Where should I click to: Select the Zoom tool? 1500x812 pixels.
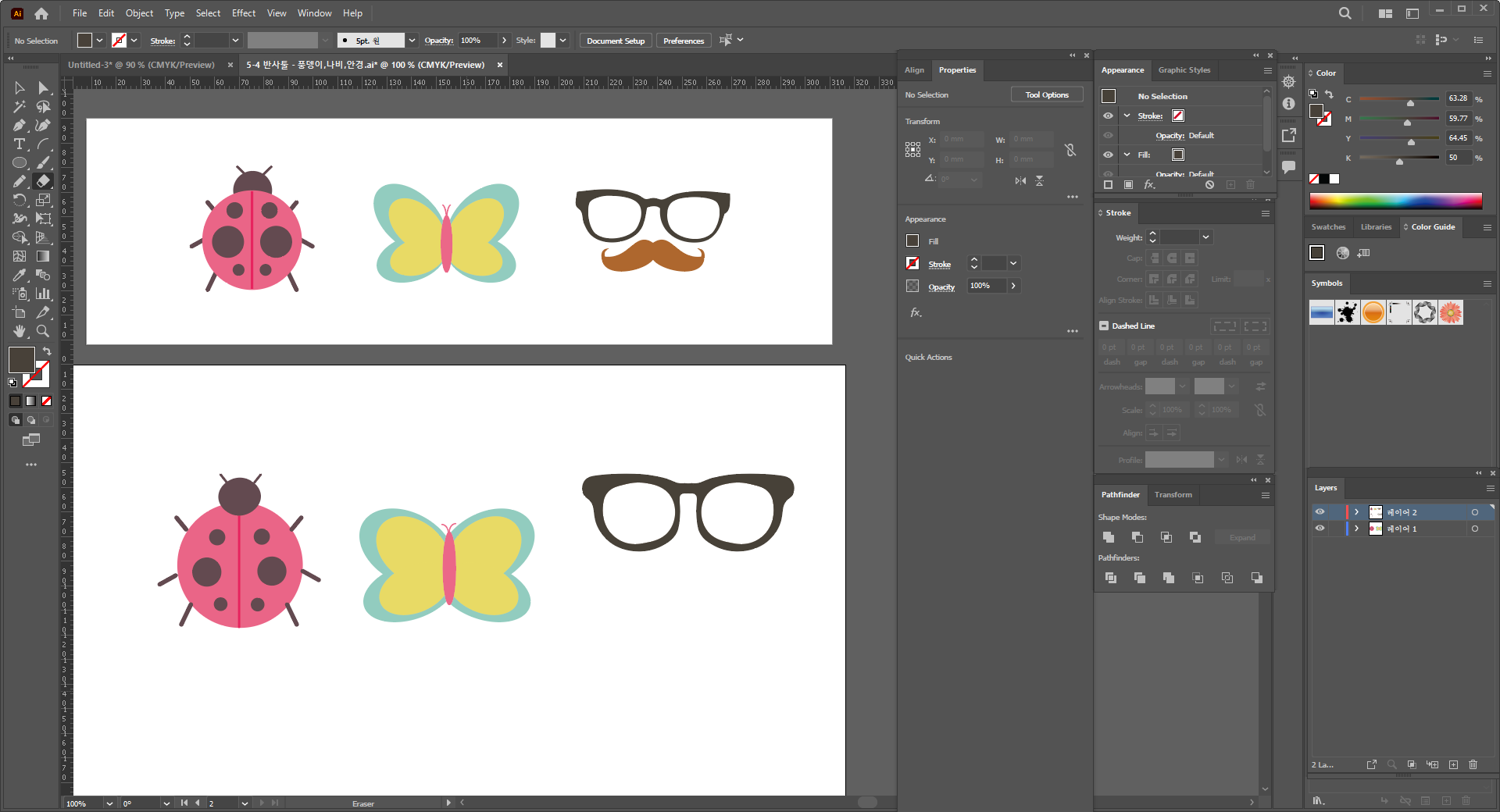43,332
